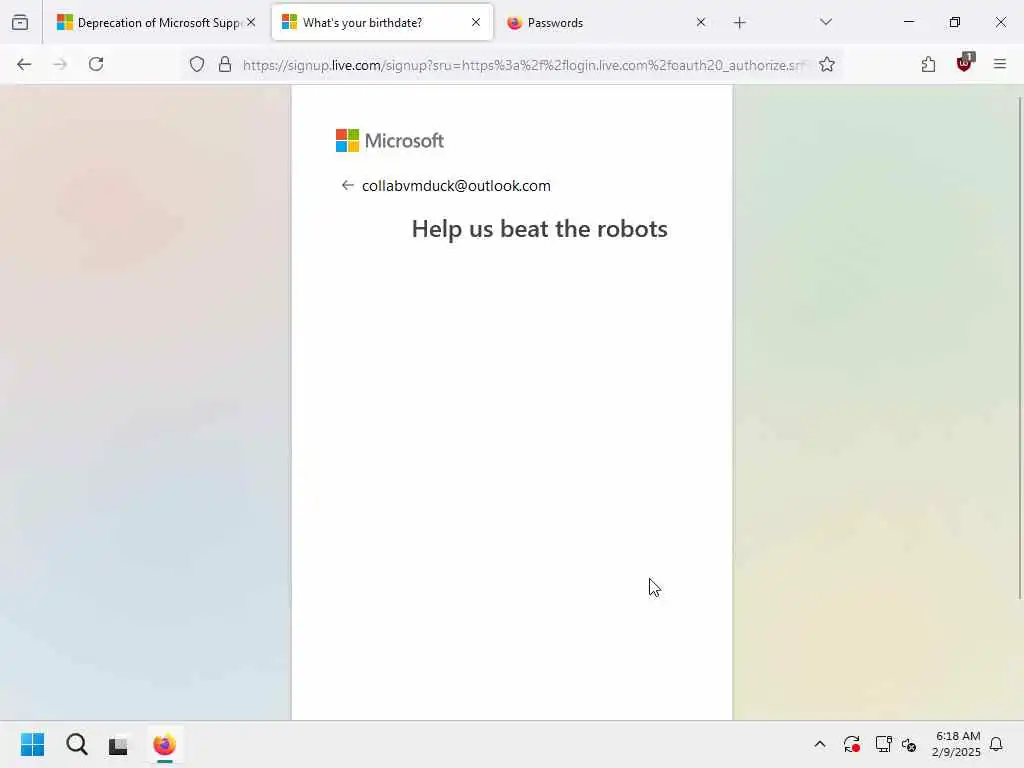
Task: Restore down the Firefox window
Action: tap(955, 22)
